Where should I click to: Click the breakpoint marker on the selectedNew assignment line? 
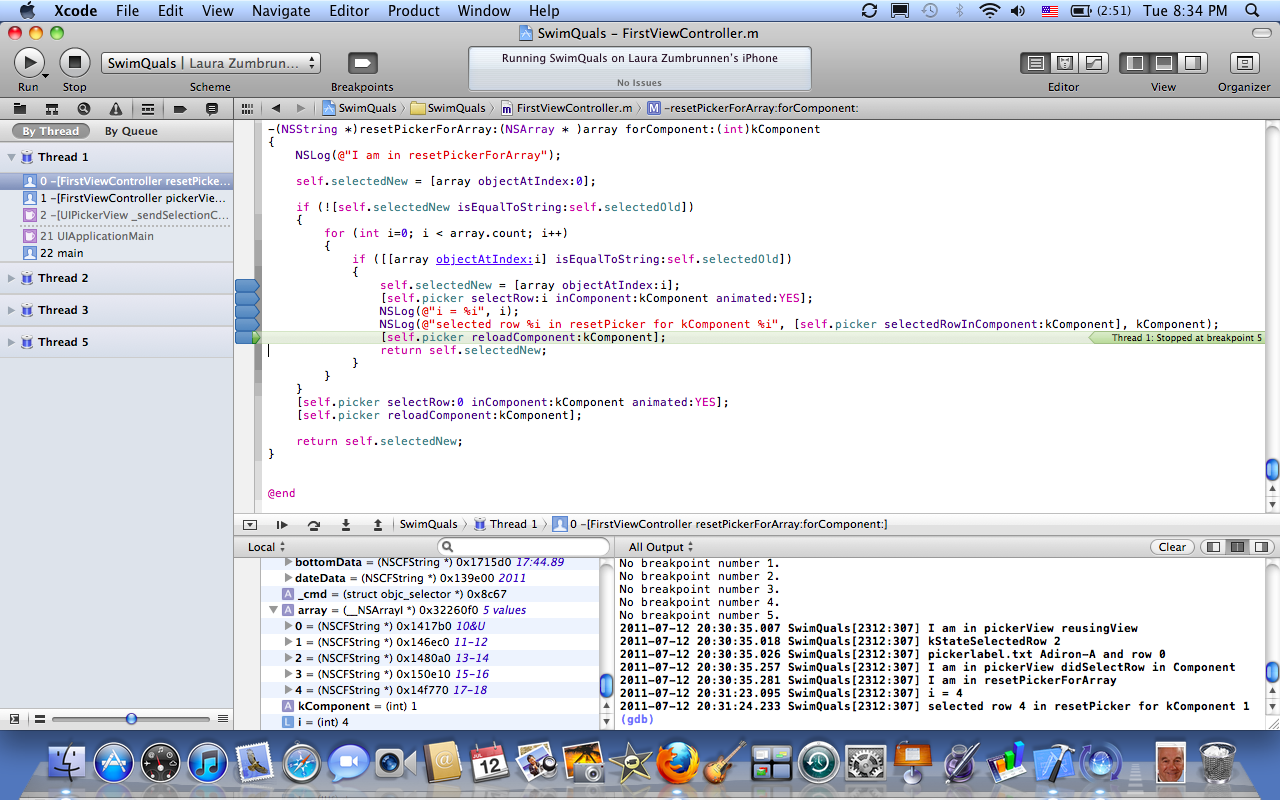click(247, 286)
